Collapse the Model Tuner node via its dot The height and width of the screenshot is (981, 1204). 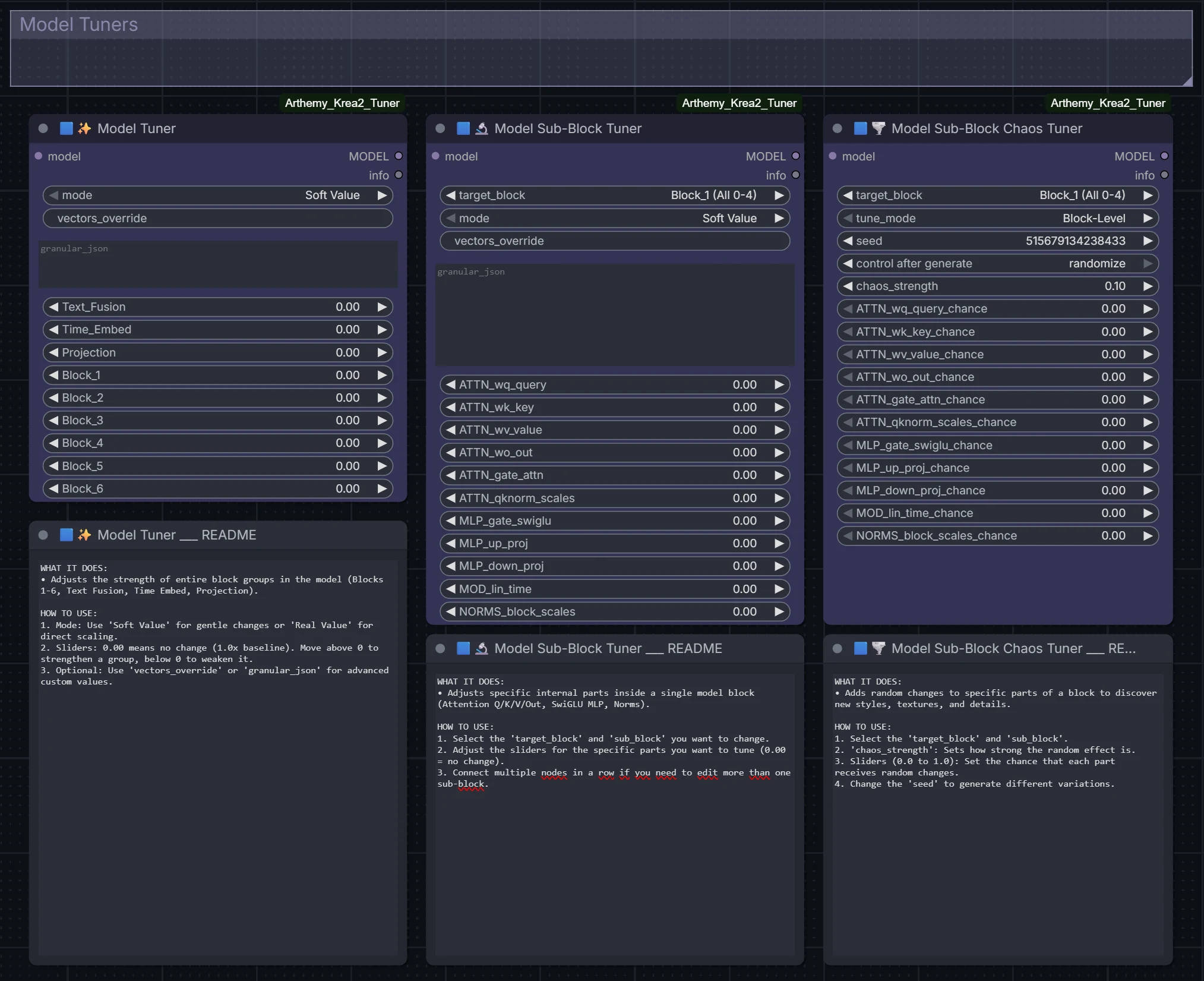[x=43, y=128]
